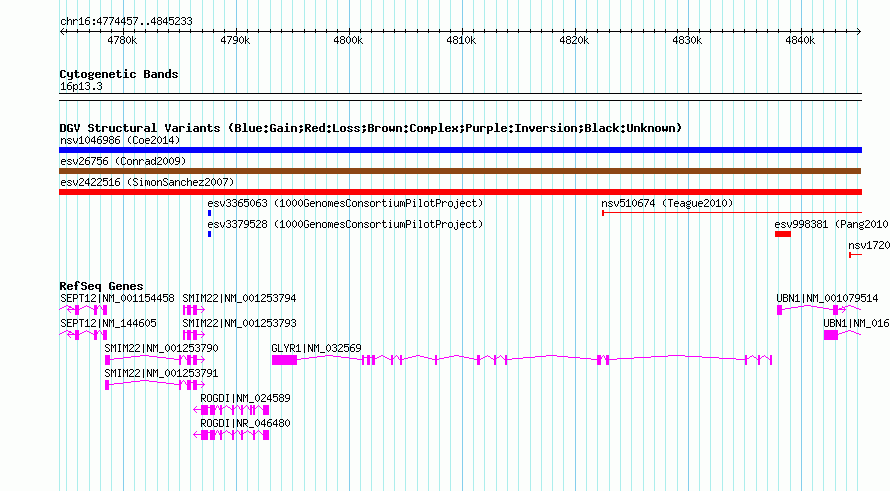The image size is (890, 491).
Task: Open the esv26756 (Conrad2009) label
Action: (x=123, y=161)
